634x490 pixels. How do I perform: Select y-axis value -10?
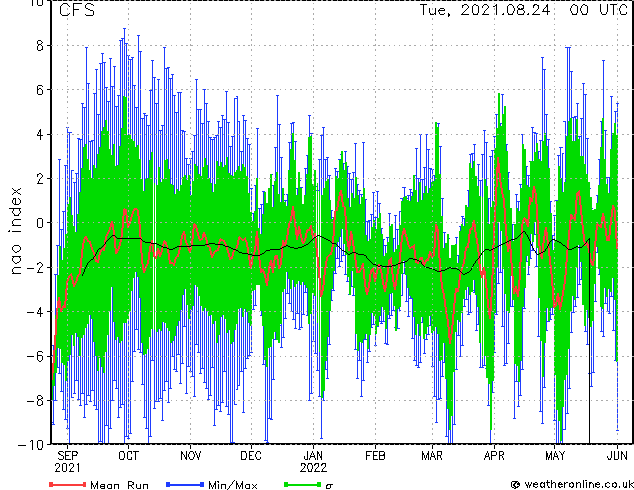click(31, 445)
